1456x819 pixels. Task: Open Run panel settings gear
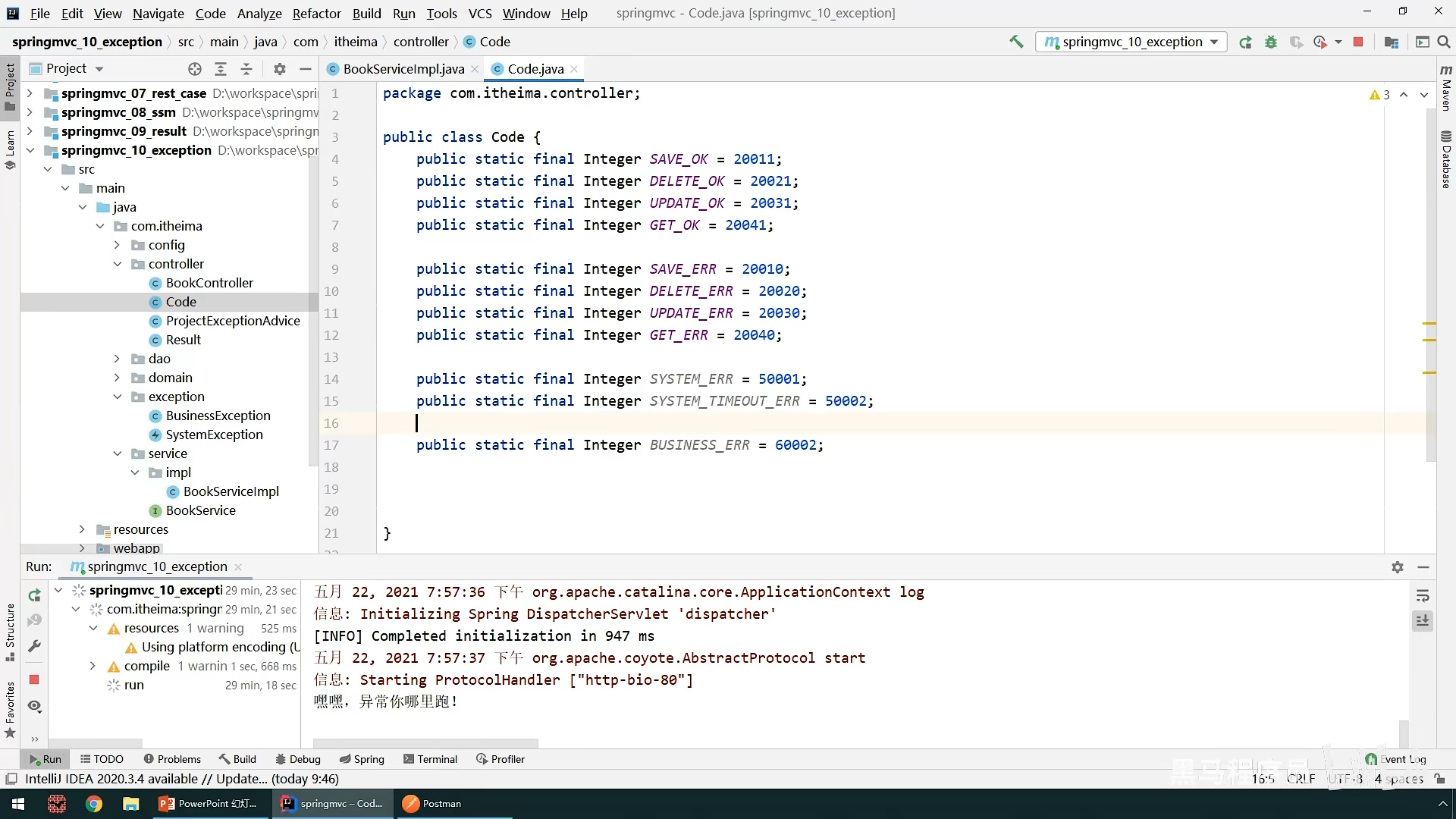(x=1398, y=567)
